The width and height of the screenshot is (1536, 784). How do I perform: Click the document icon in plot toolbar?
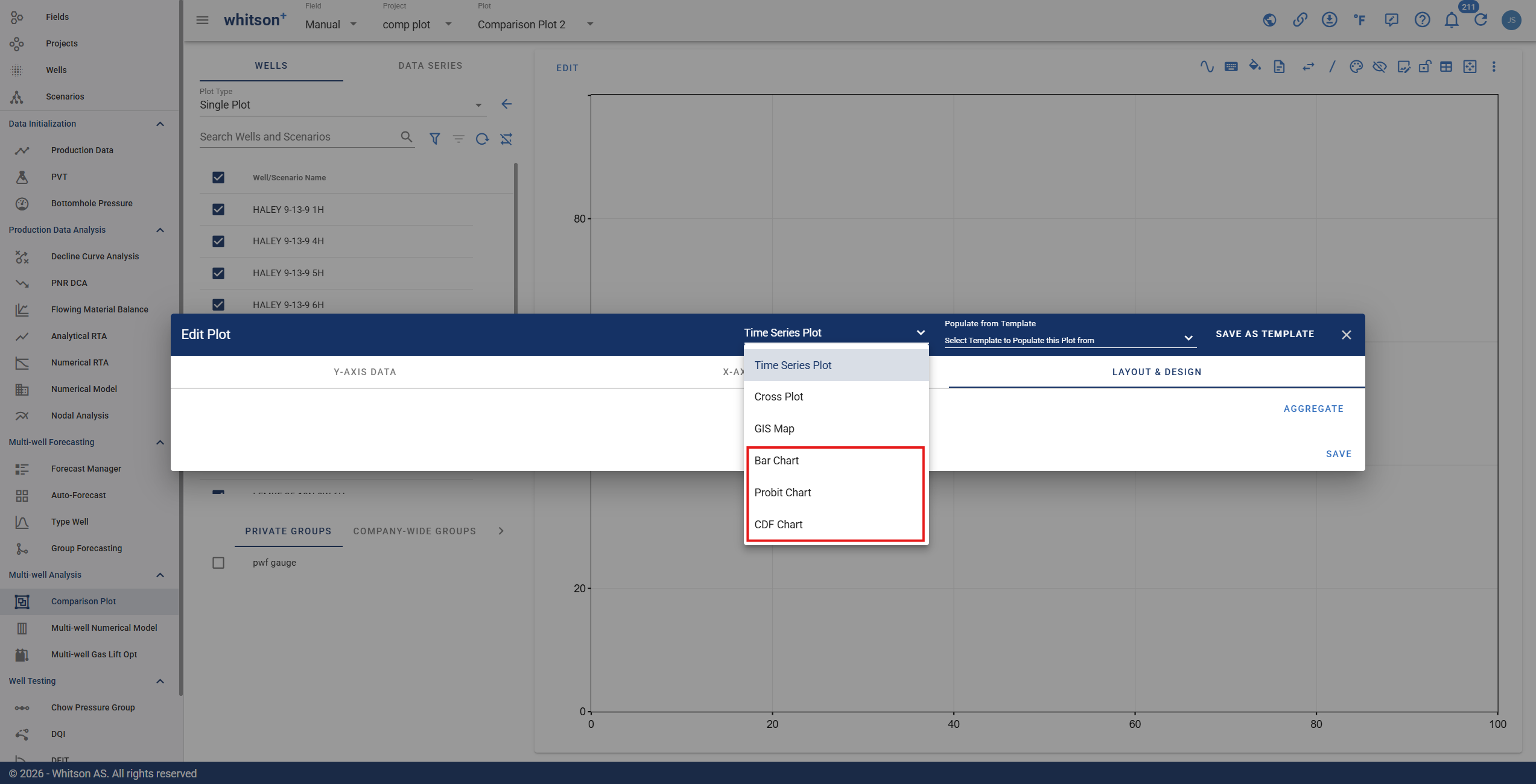(x=1279, y=66)
